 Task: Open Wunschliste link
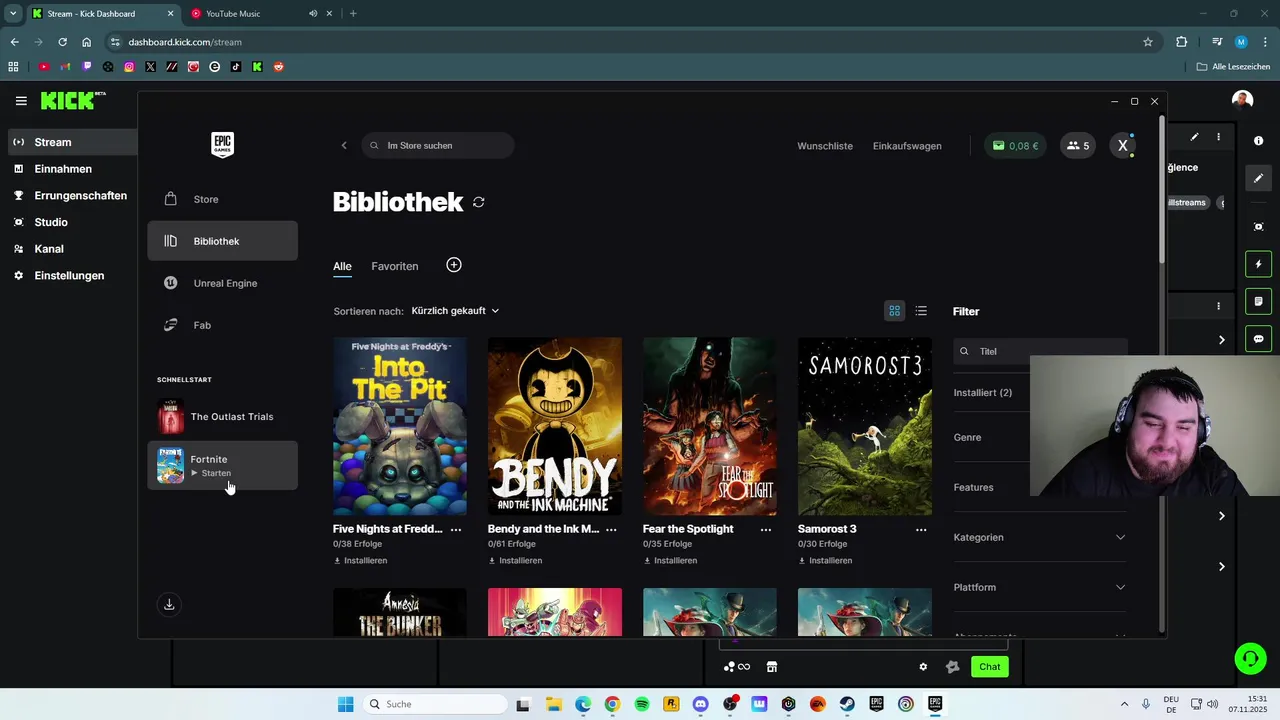825,146
